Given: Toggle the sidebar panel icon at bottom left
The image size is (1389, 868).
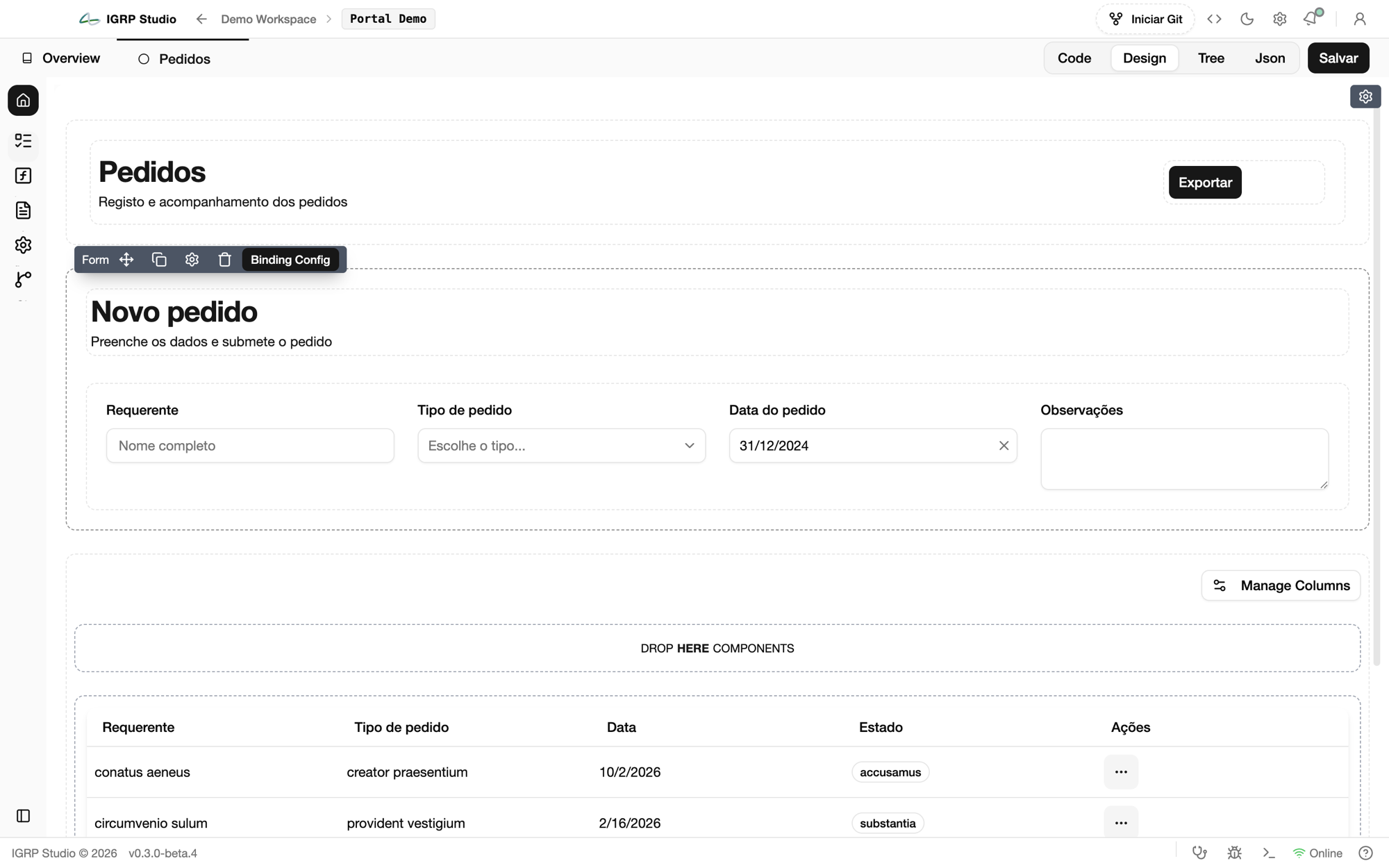Looking at the screenshot, I should (23, 816).
